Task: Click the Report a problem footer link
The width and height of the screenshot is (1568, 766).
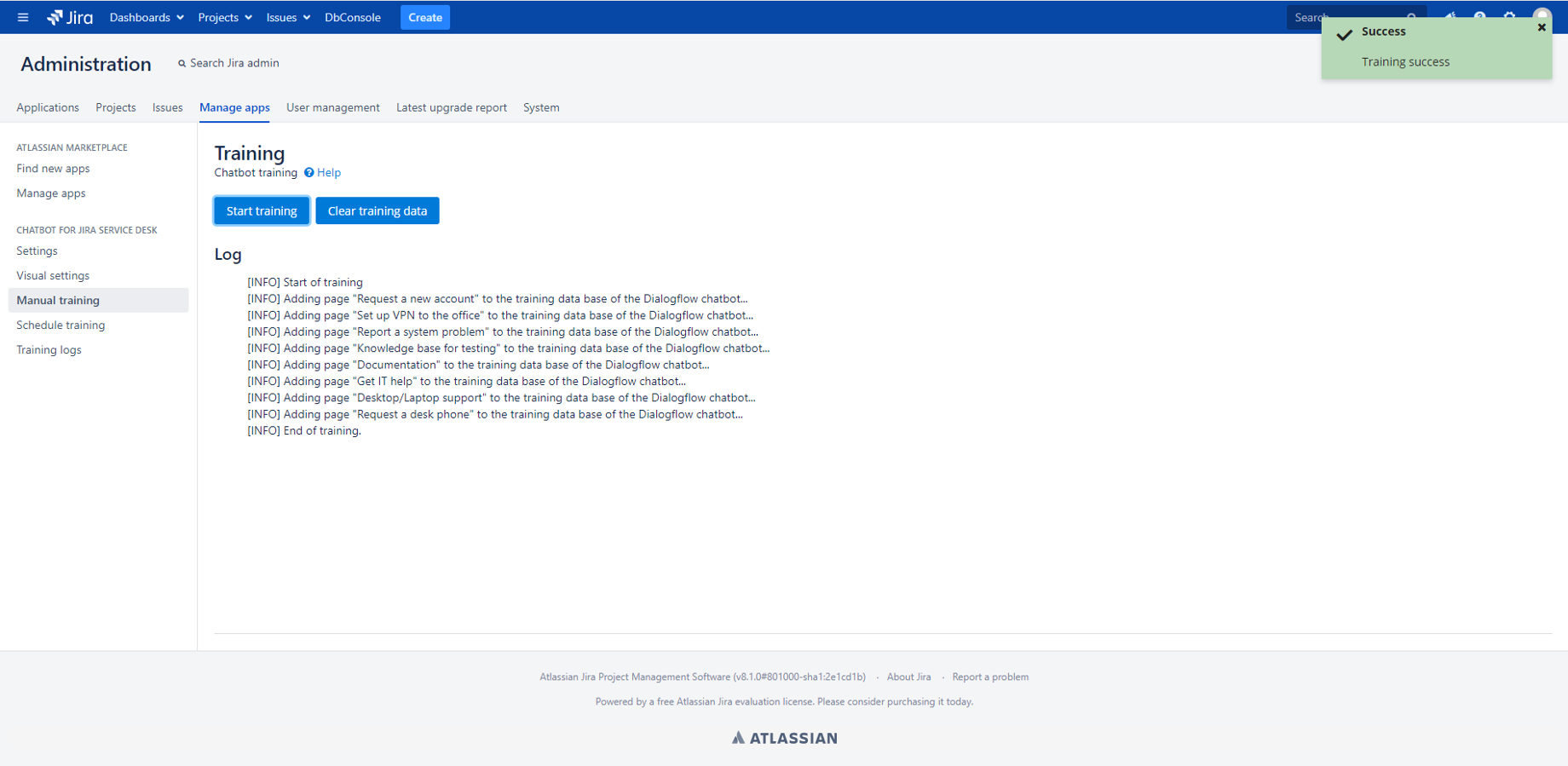Action: click(990, 677)
